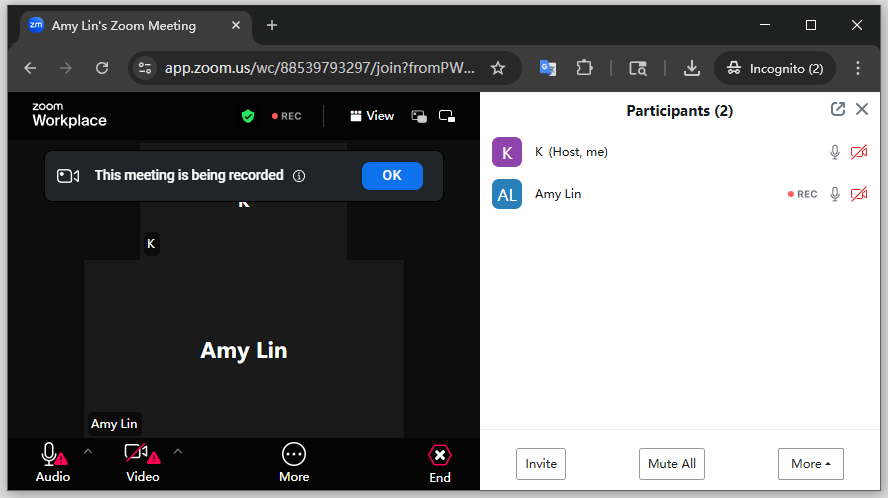Toggle Video camera in meeting toolbar
Screen dimensions: 888x498
point(138,455)
